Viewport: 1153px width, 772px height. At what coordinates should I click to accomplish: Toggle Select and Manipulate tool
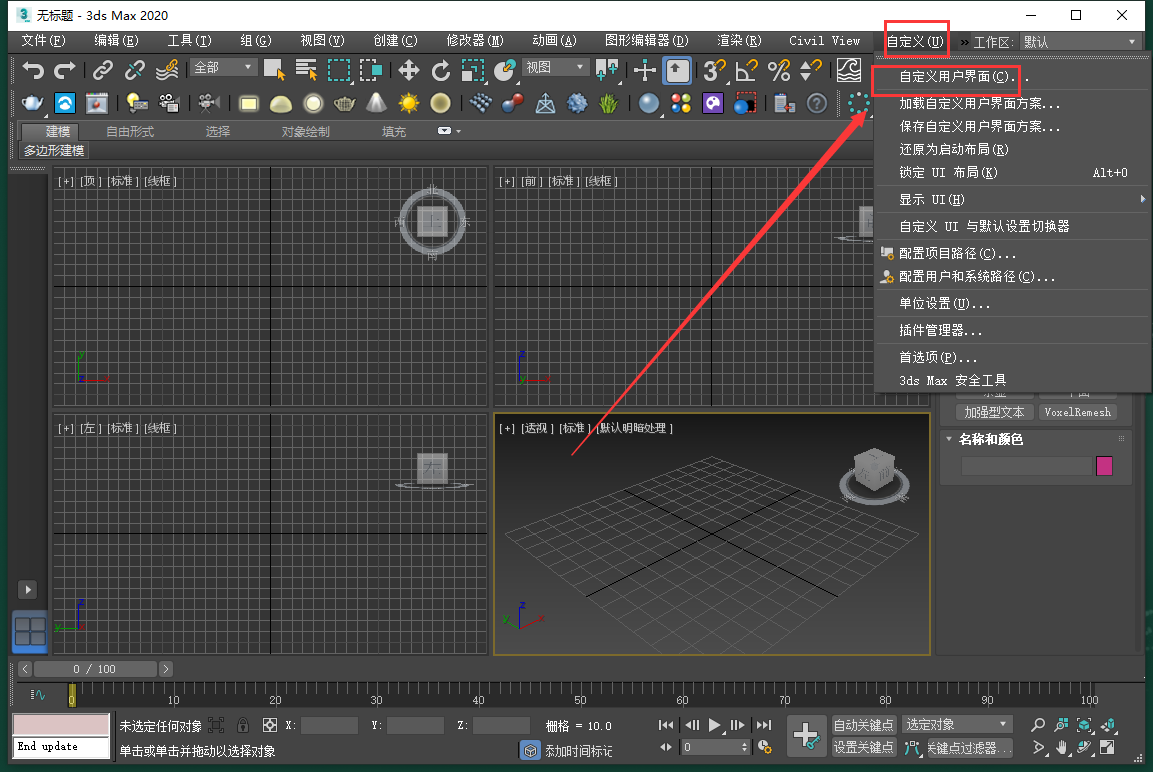point(644,71)
